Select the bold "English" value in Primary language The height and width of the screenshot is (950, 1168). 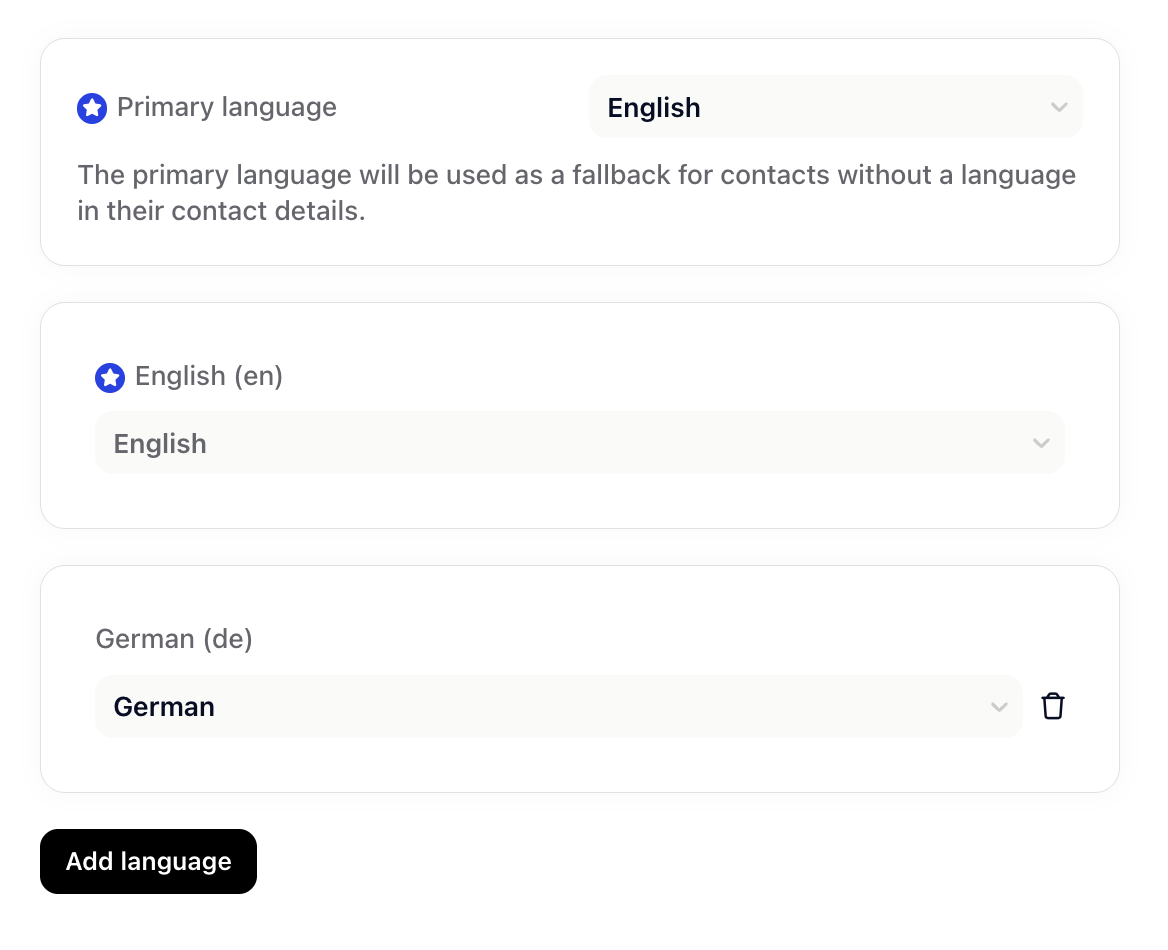[654, 107]
